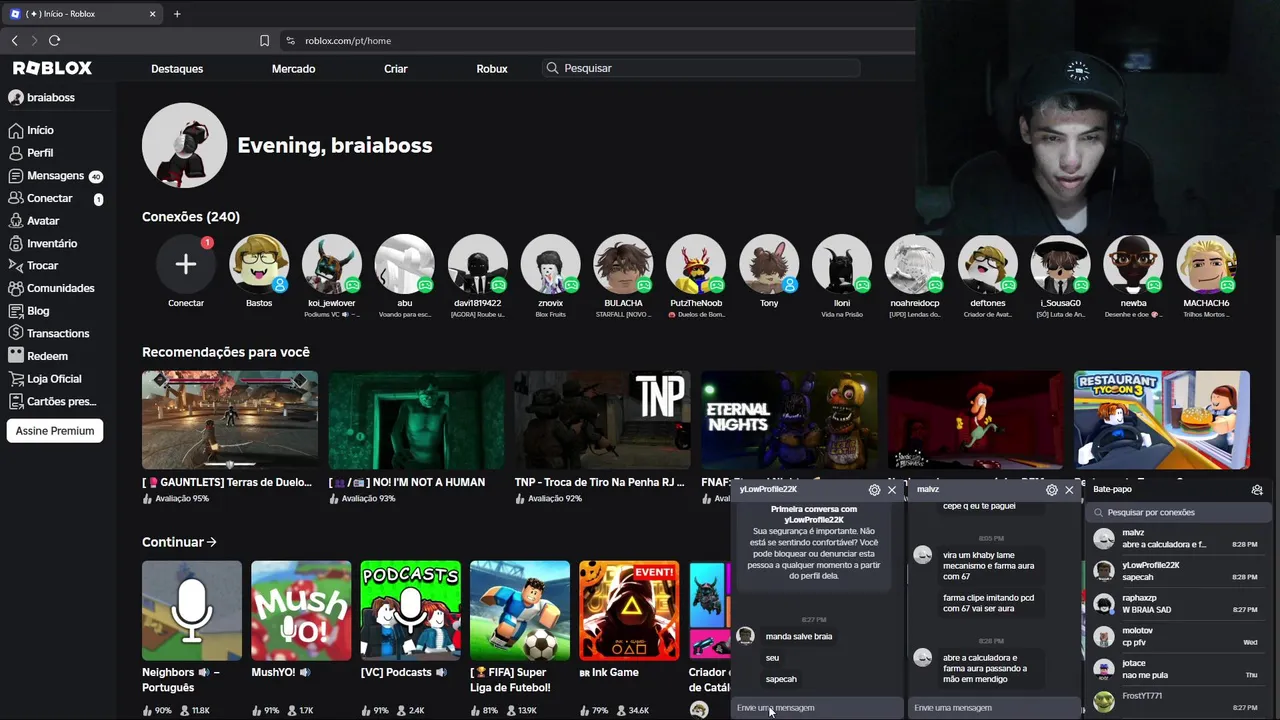Click the Roblox logo
Image resolution: width=1280 pixels, height=720 pixels.
[x=52, y=68]
